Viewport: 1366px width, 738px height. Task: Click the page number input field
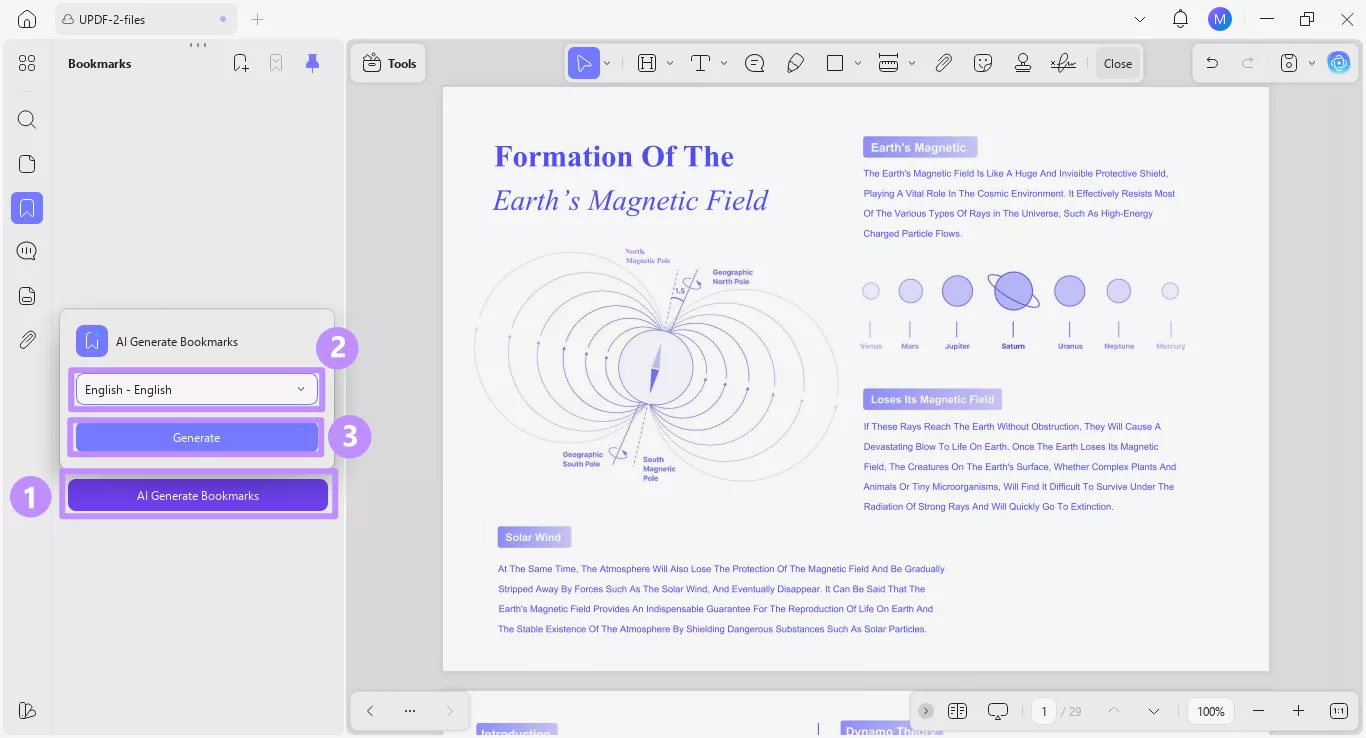click(x=1044, y=711)
